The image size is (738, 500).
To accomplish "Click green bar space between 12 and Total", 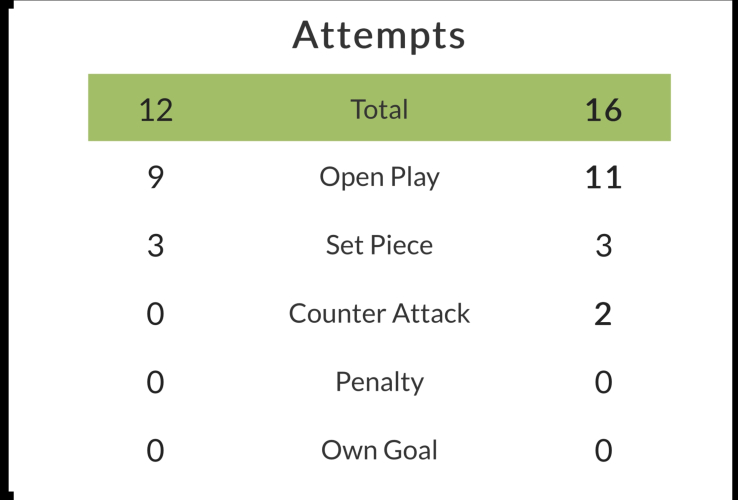I will [x=260, y=109].
